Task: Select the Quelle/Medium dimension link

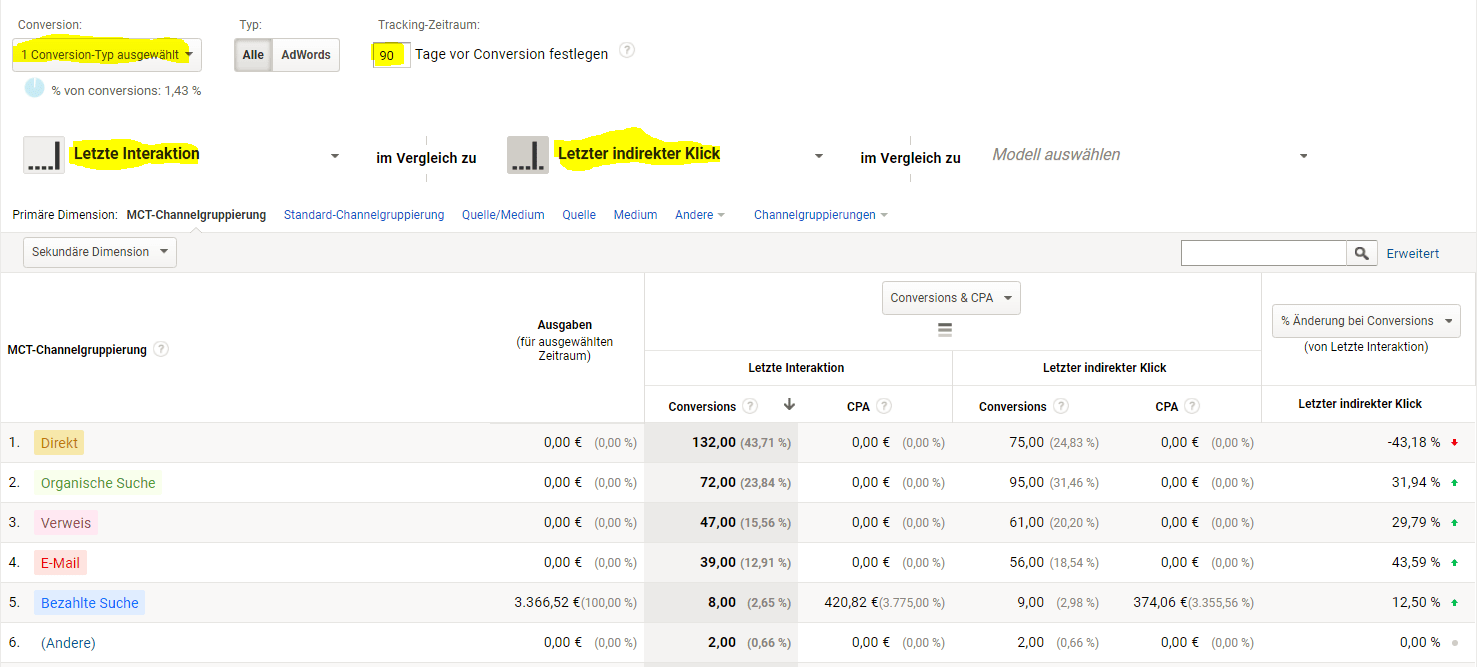Action: pyautogui.click(x=503, y=214)
